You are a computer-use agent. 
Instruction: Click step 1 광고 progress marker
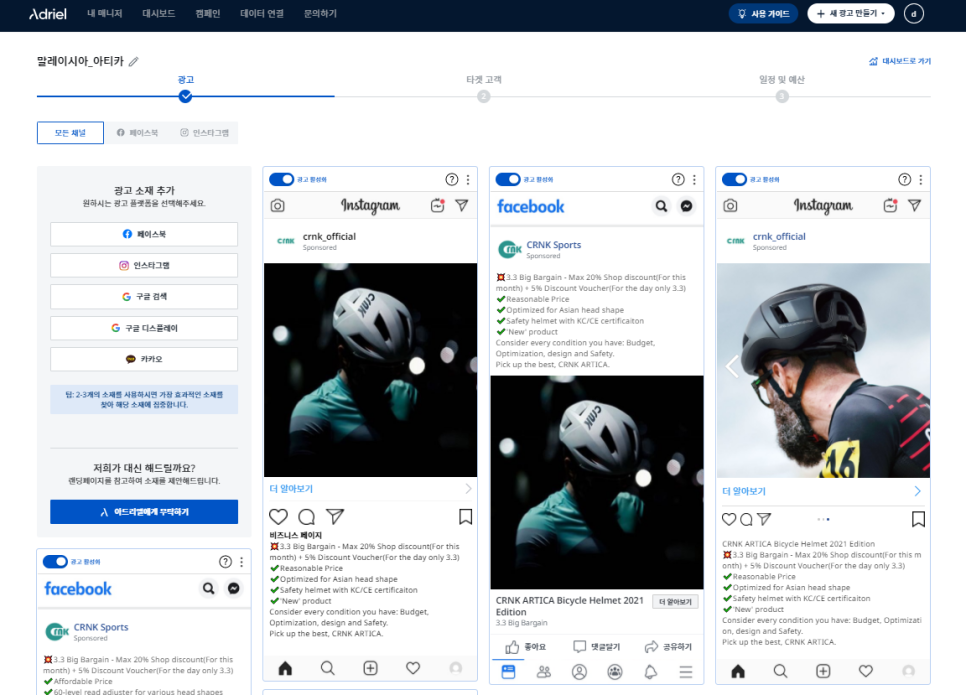pyautogui.click(x=185, y=96)
